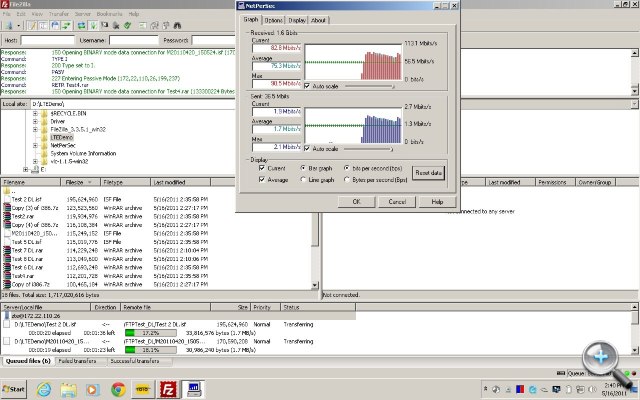Toggle remote directory tree toolbar icon
This screenshot has height=400, width=640.
tap(55, 25)
